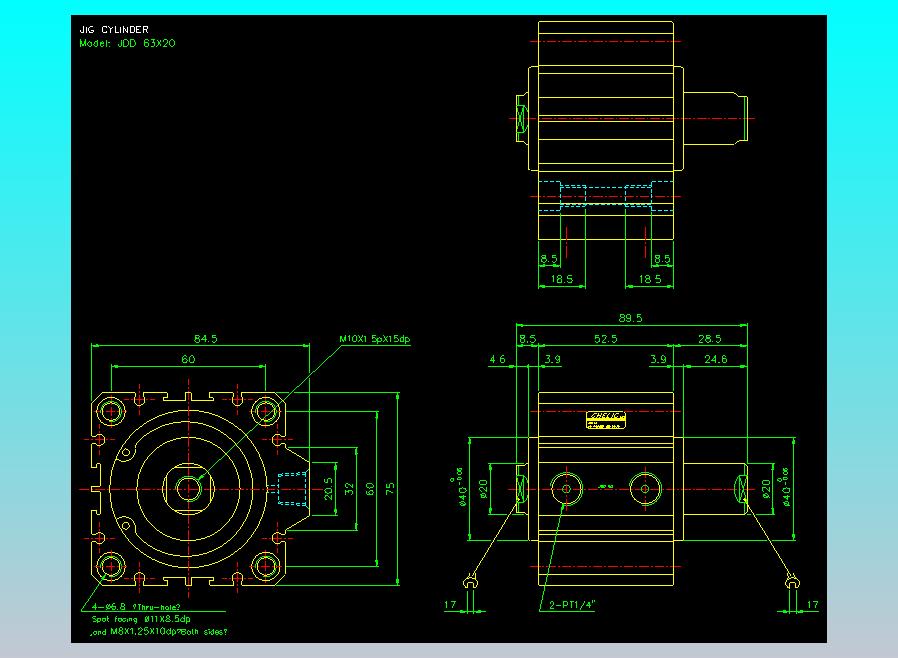Viewport: 898px width, 658px height.
Task: Select the bottom-right mounting hole in front view
Action: coord(266,567)
